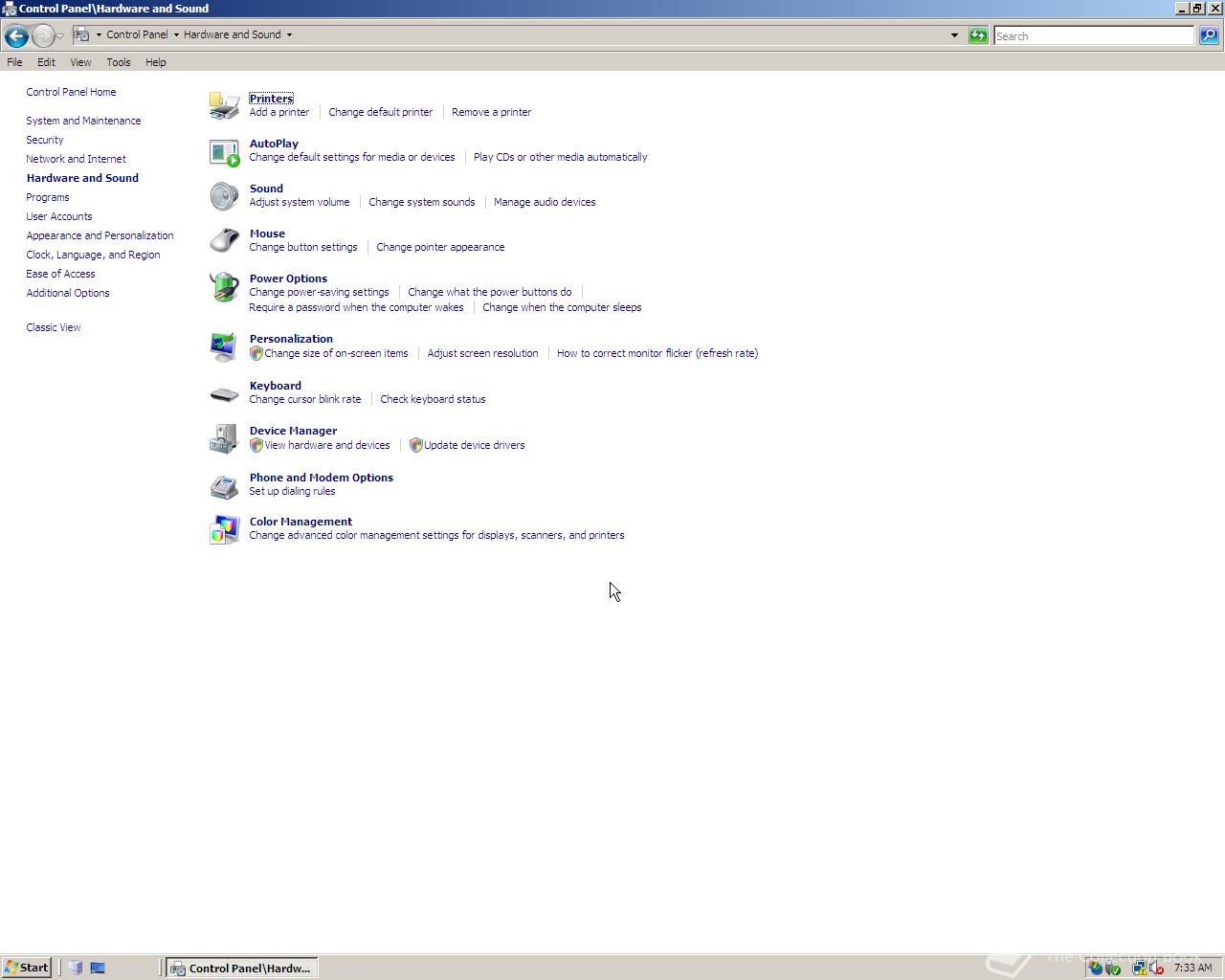Click Change when the computer sleeps
The image size is (1225, 980).
tap(562, 307)
